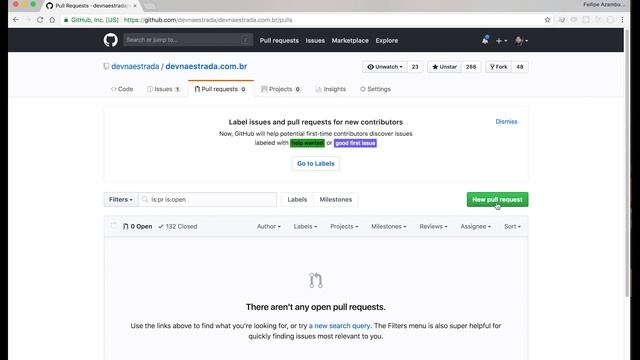Open the Chrome profile name button
Viewport: 640px width, 360px height.
[x=604, y=4]
